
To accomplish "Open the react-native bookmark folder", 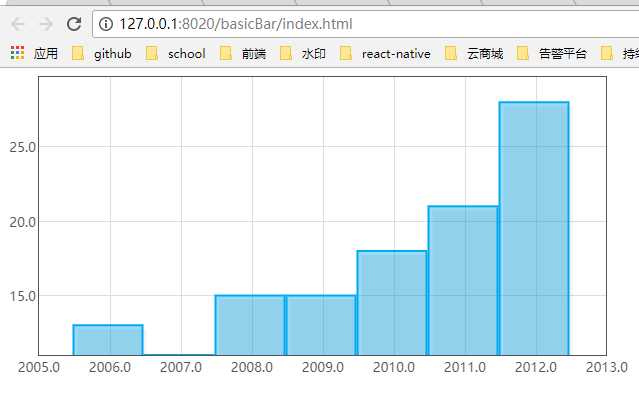I will 385,53.
